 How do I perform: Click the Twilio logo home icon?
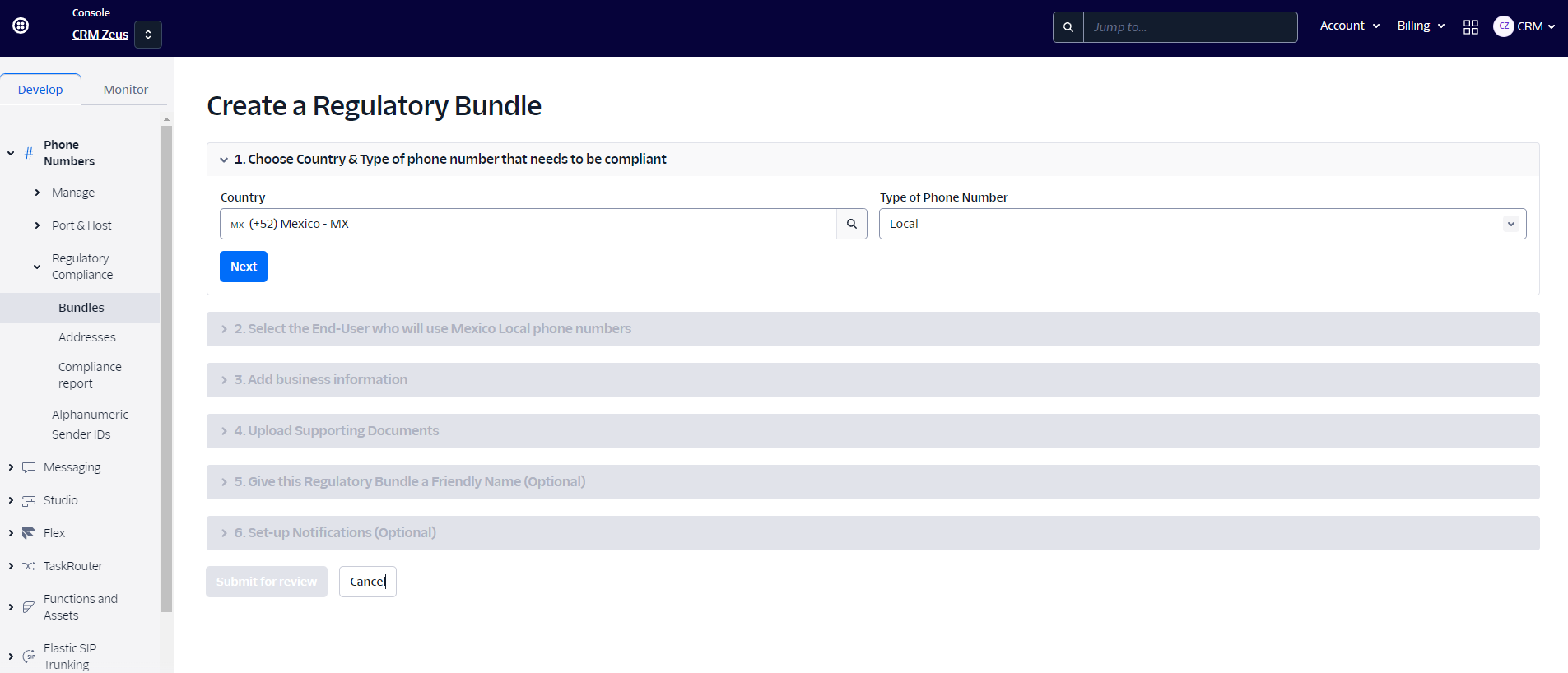click(21, 26)
